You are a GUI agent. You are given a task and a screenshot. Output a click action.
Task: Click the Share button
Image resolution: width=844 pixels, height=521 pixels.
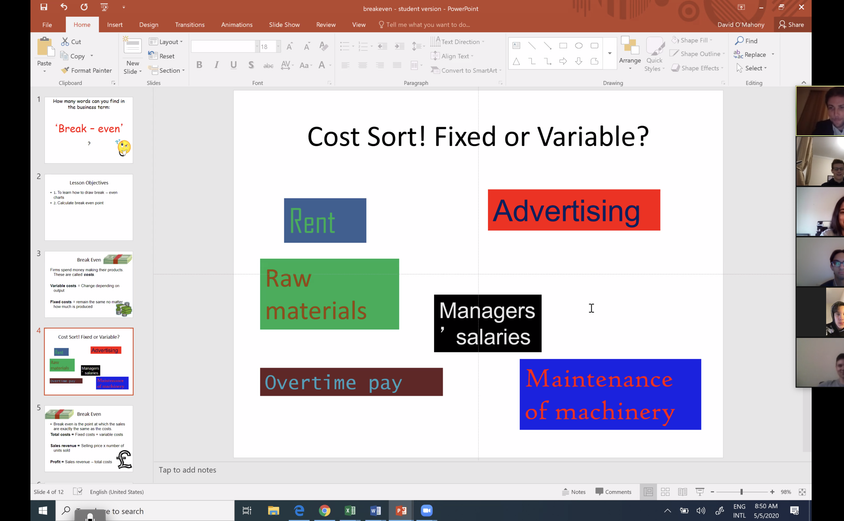790,24
